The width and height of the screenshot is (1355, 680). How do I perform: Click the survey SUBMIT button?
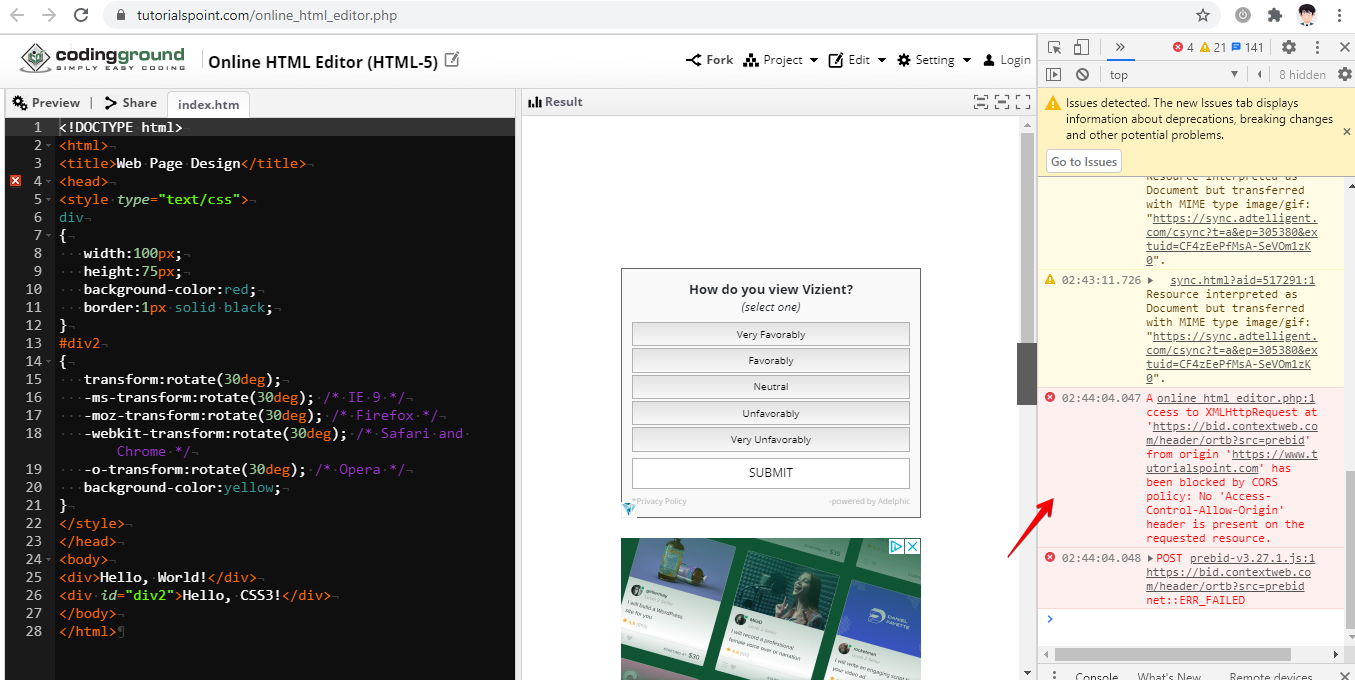tap(770, 473)
